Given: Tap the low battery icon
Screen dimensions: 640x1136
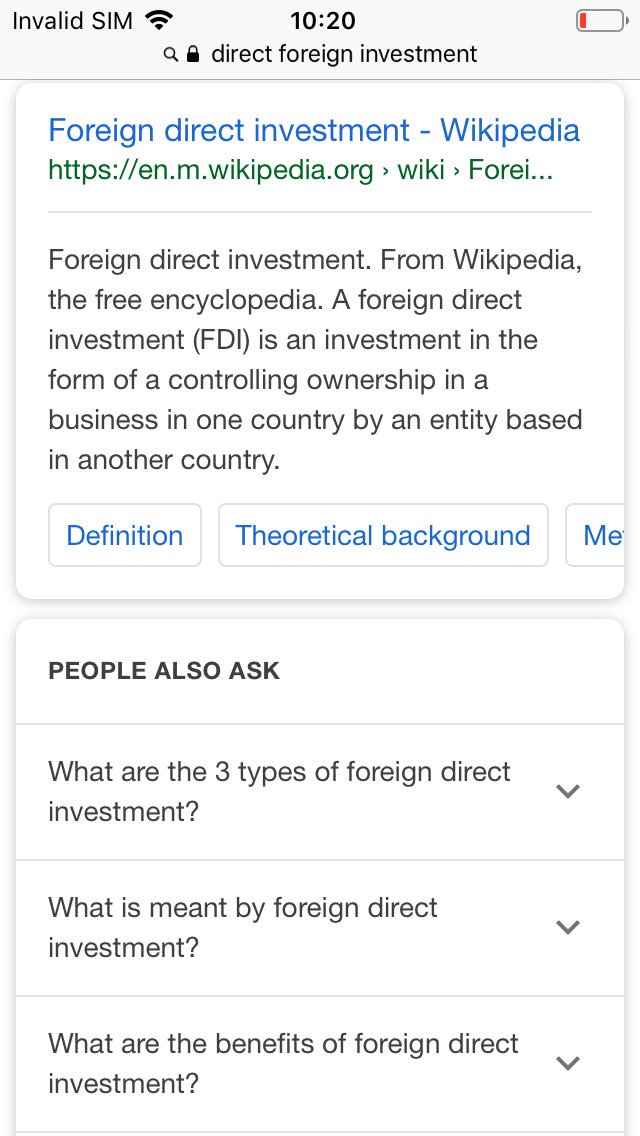Looking at the screenshot, I should 601,21.
